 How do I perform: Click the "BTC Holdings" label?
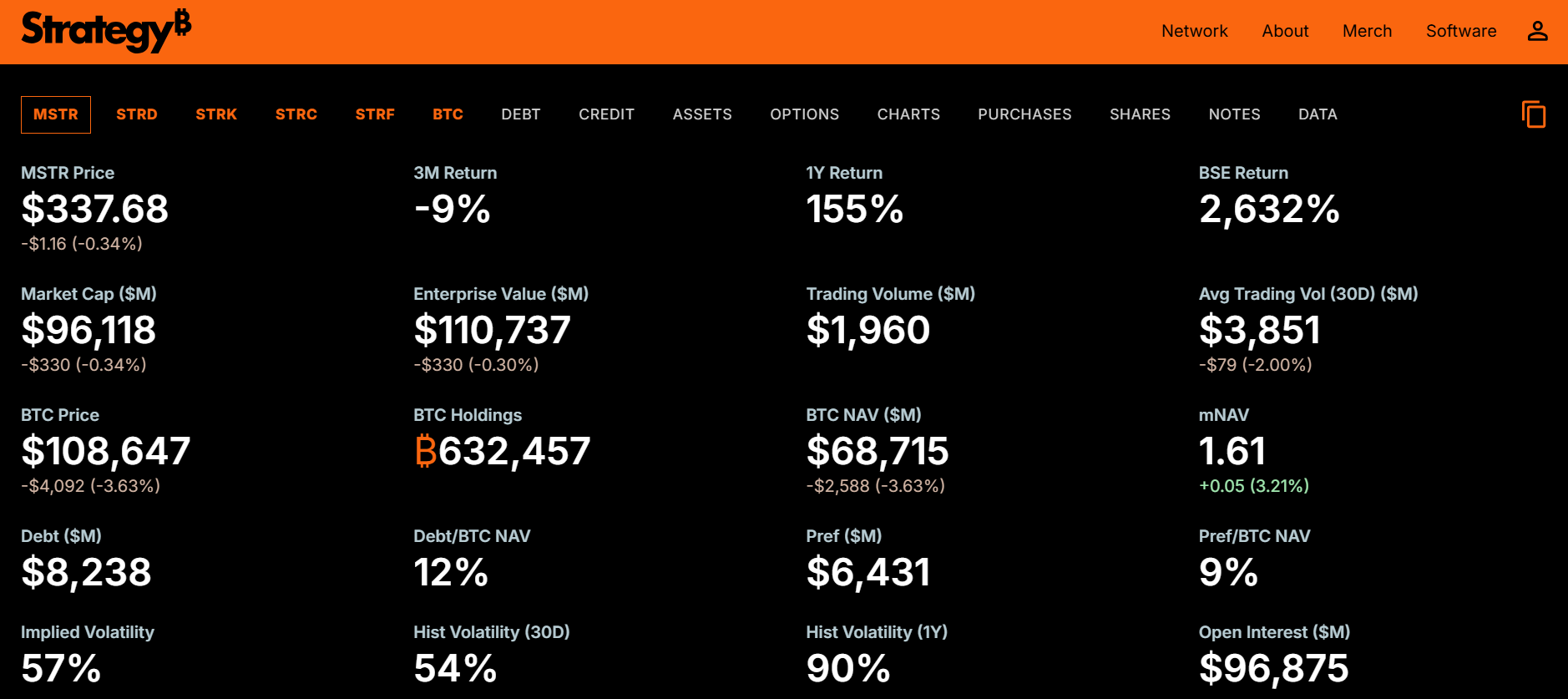point(468,415)
